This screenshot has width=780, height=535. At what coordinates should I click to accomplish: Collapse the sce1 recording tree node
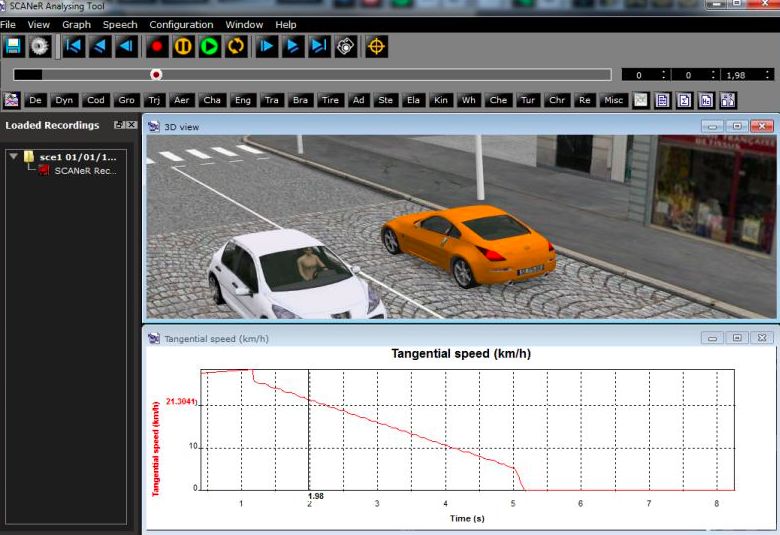tap(14, 157)
